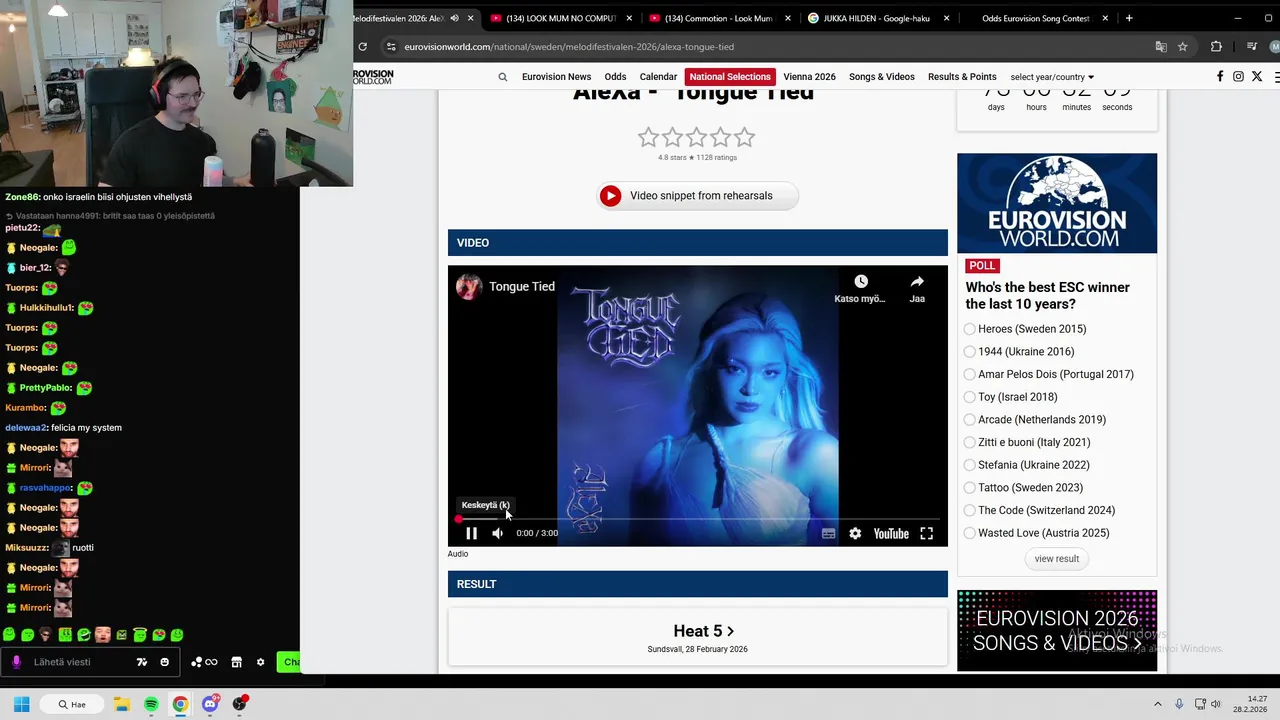The image size is (1280, 720).
Task: Select Amar Pelos Dois (Portugal 2017) option
Action: coord(969,374)
